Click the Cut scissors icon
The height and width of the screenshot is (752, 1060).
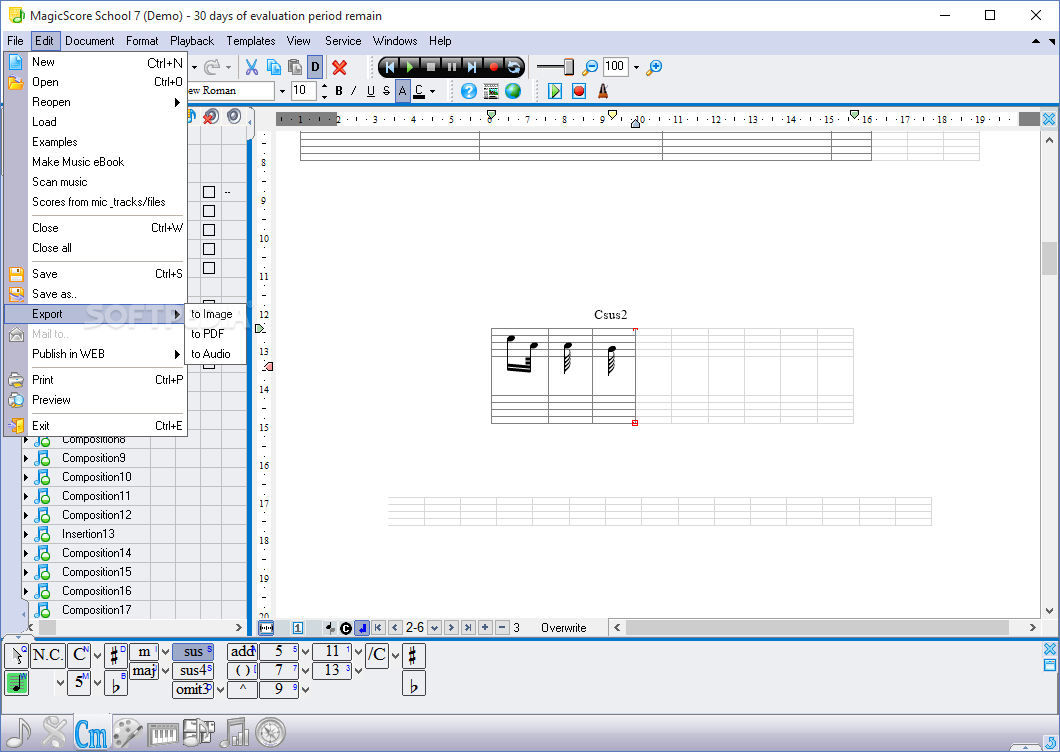(251, 67)
